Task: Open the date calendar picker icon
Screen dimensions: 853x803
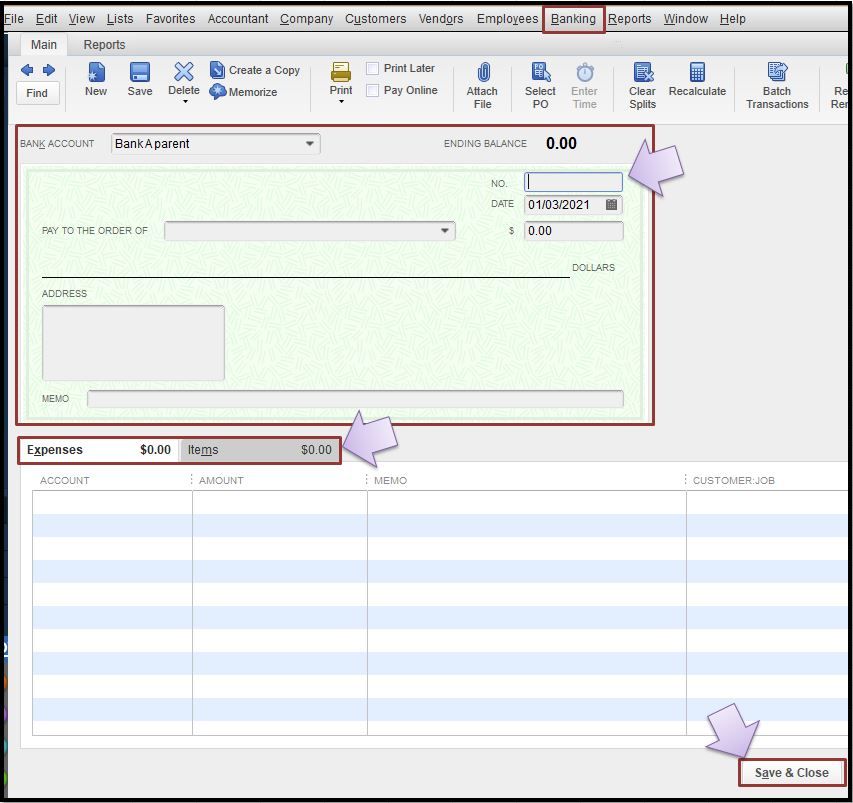Action: click(611, 205)
